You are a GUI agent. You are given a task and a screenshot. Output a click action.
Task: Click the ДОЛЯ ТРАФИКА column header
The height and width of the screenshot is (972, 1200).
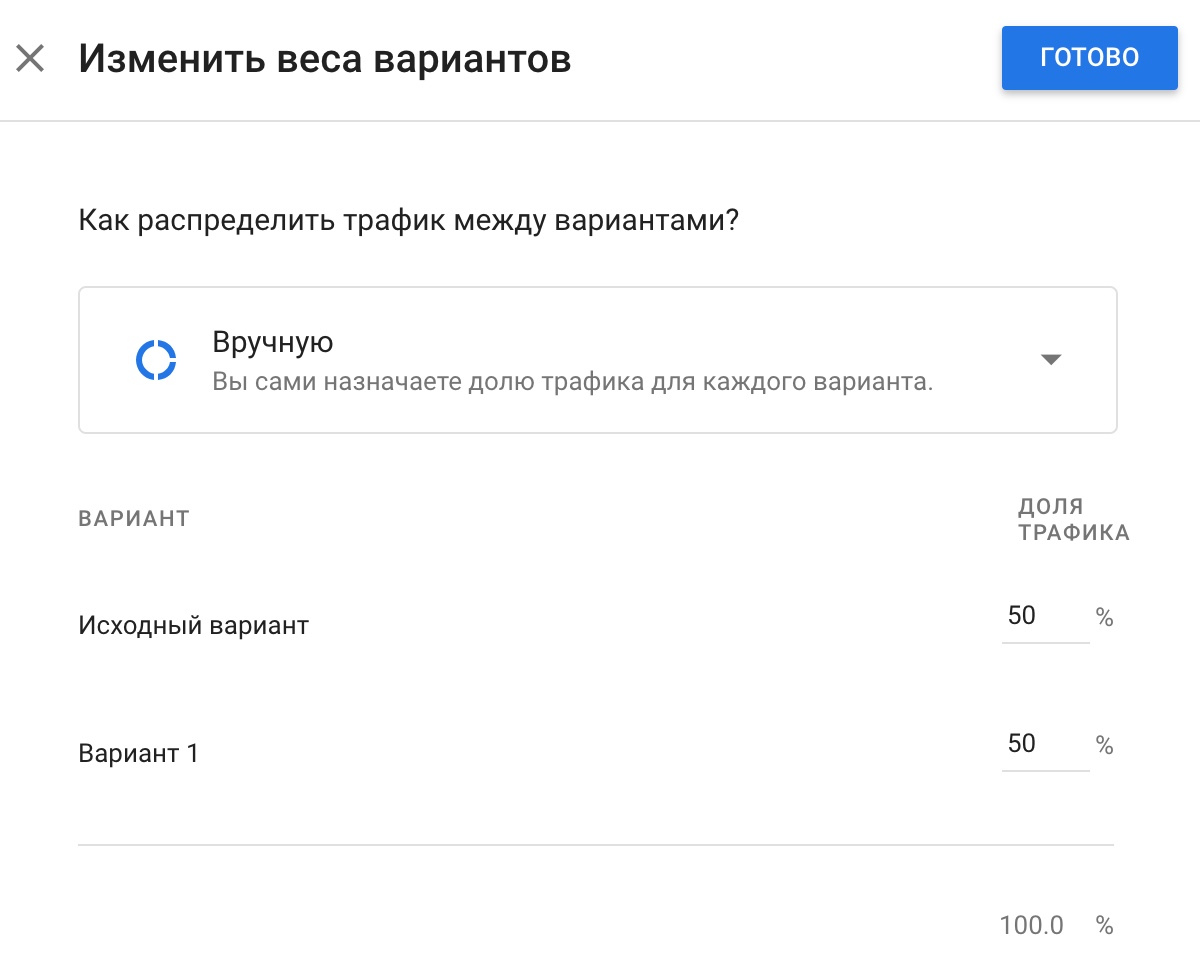[1072, 518]
